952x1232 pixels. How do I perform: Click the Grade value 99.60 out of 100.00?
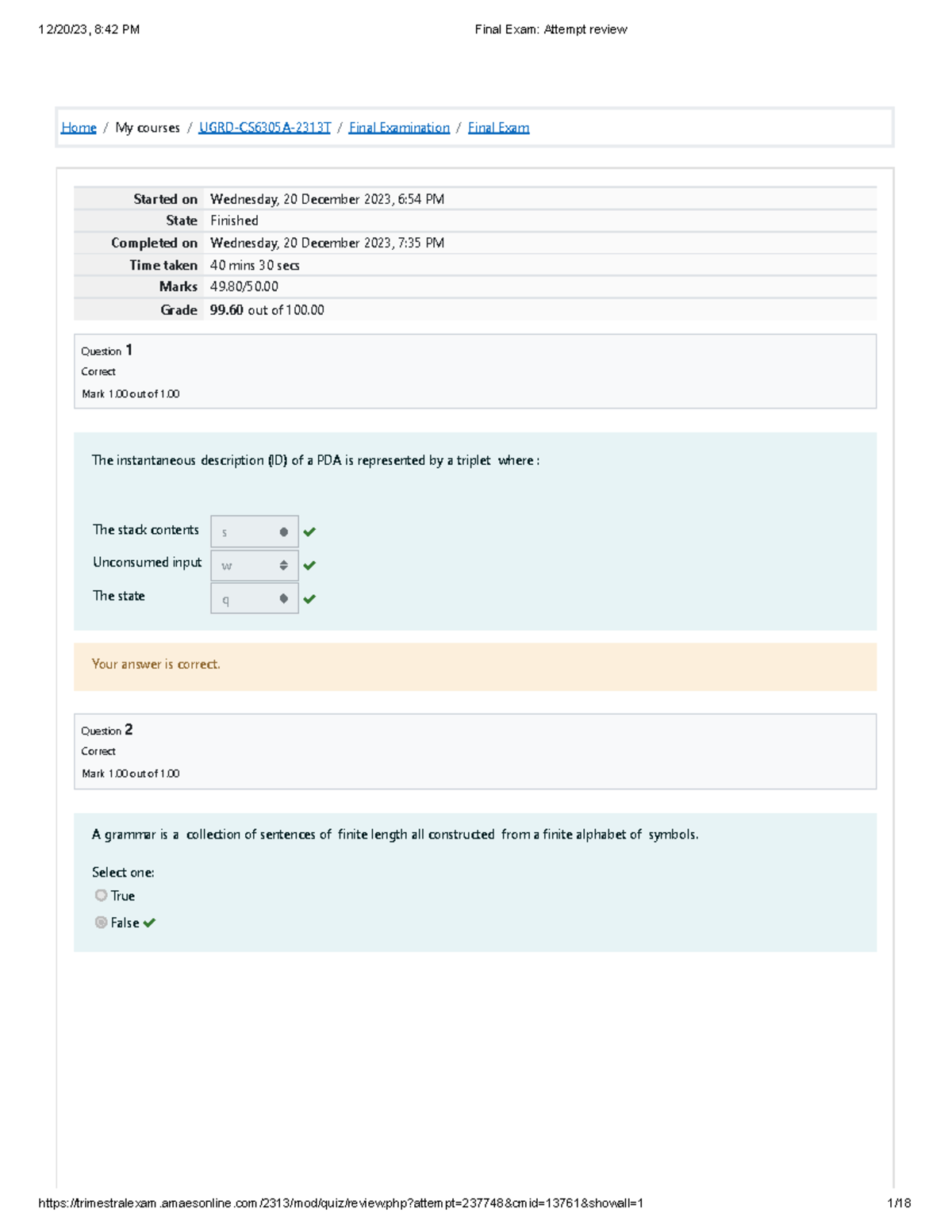pos(267,310)
